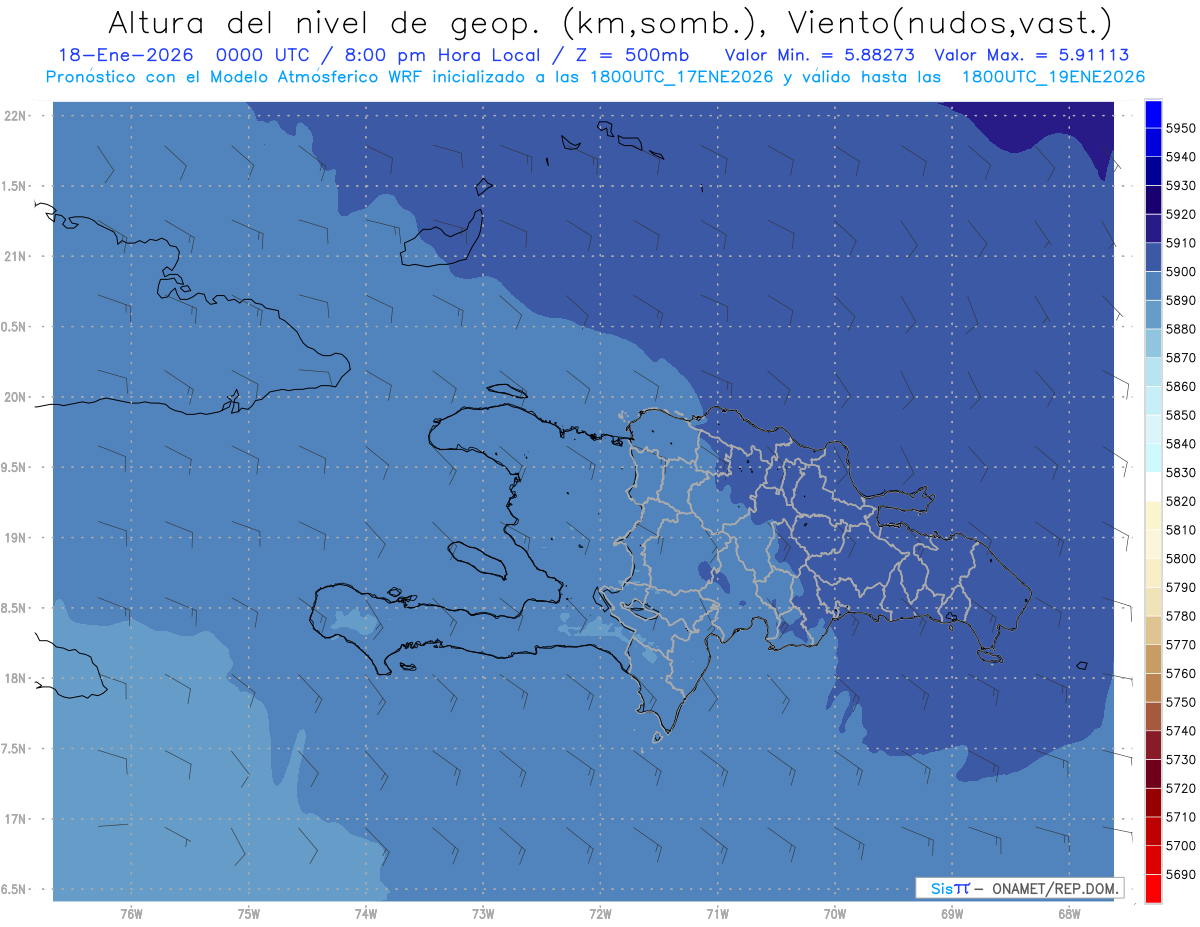This screenshot has width=1200, height=927.
Task: Select the date text '18-Ene-2026'
Action: click(128, 56)
